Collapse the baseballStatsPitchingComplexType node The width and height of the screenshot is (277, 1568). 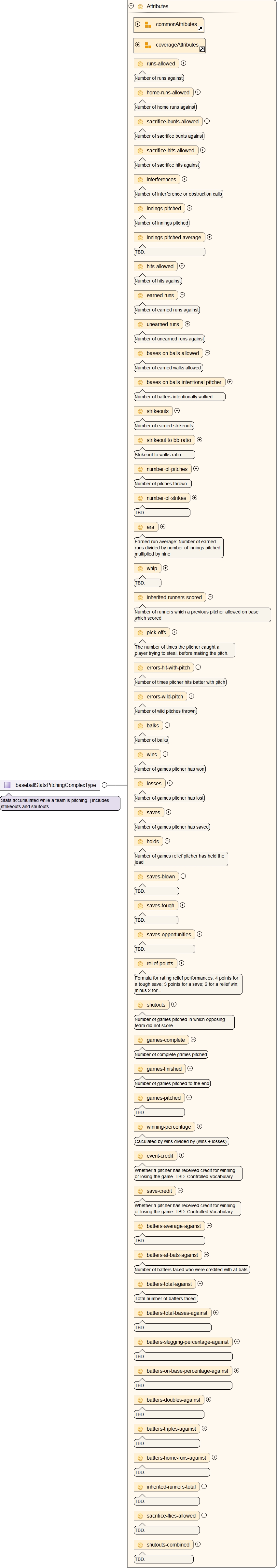105,785
